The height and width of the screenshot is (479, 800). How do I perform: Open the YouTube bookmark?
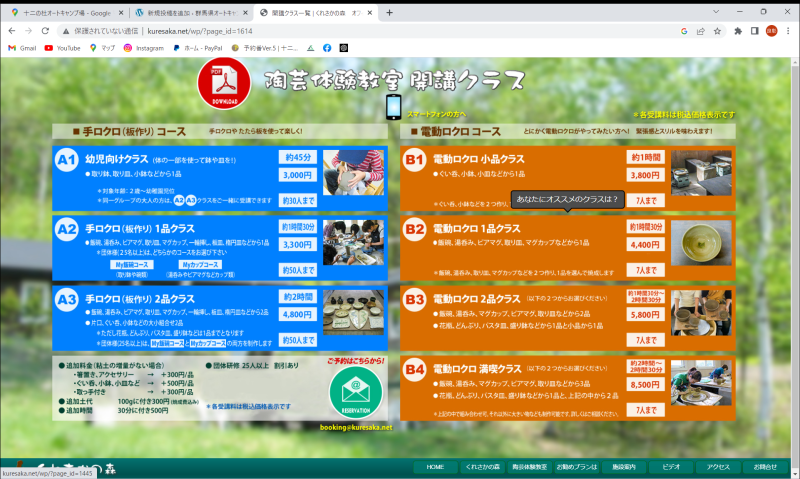pyautogui.click(x=62, y=47)
